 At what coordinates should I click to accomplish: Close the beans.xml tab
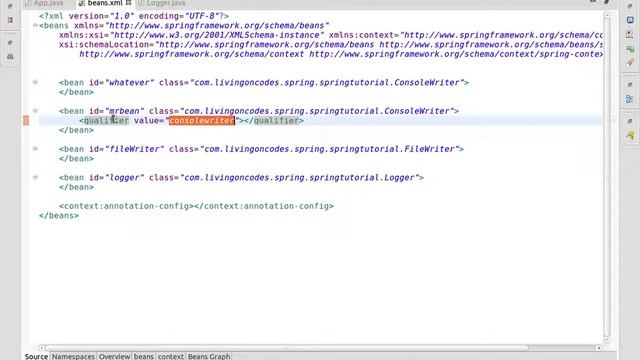click(x=129, y=3)
